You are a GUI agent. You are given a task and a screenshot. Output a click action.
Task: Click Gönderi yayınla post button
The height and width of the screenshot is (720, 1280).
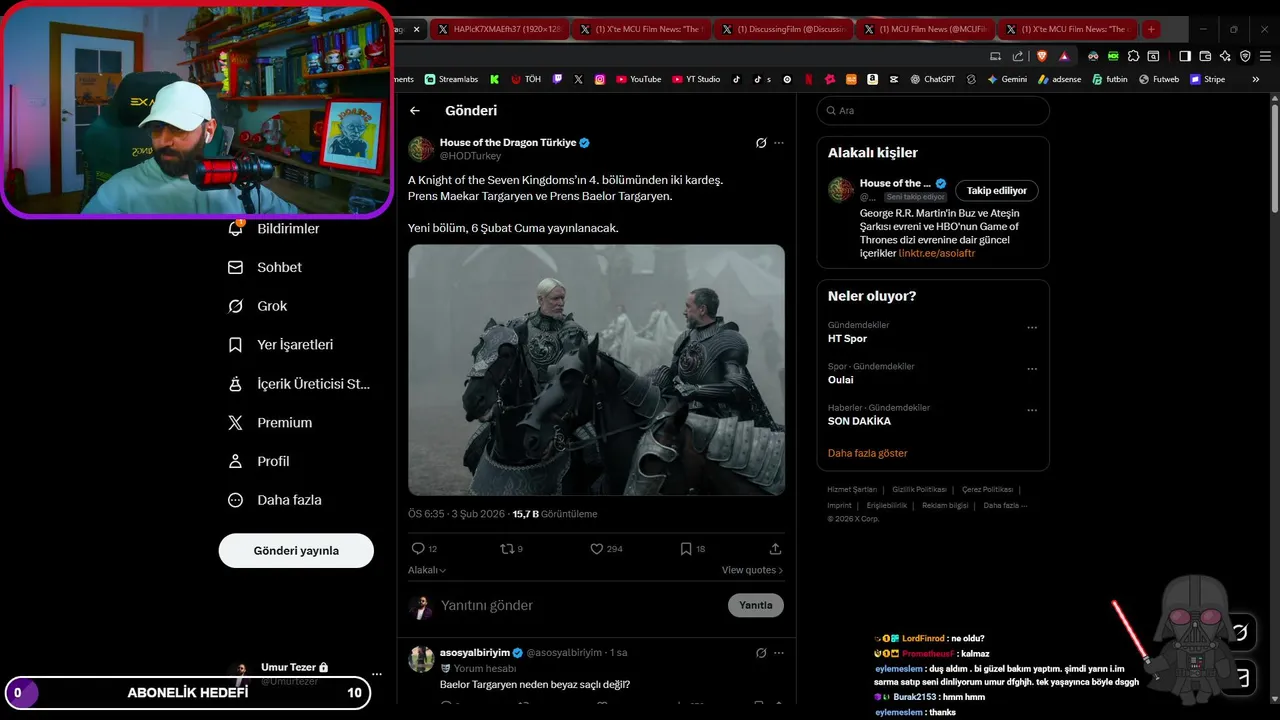[x=296, y=551]
